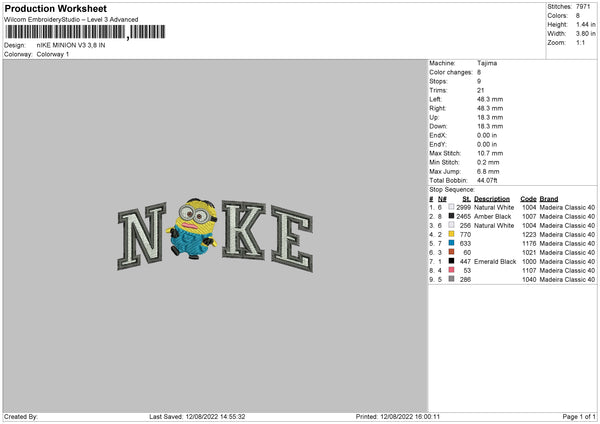
Task: Select the pink thread swatch code 1107
Action: [x=451, y=270]
